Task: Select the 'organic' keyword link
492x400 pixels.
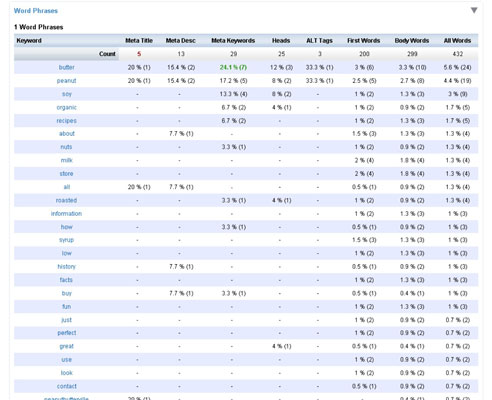Action: point(67,107)
